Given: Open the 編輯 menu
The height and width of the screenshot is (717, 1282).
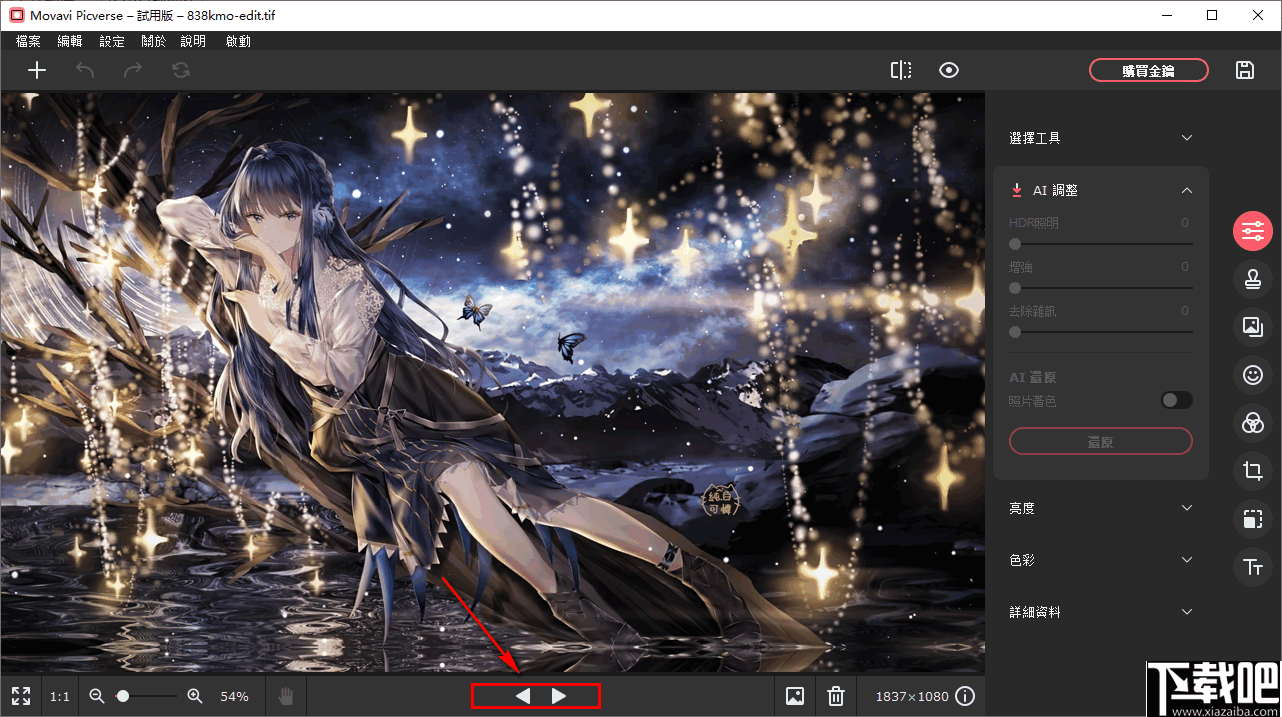Looking at the screenshot, I should point(70,41).
